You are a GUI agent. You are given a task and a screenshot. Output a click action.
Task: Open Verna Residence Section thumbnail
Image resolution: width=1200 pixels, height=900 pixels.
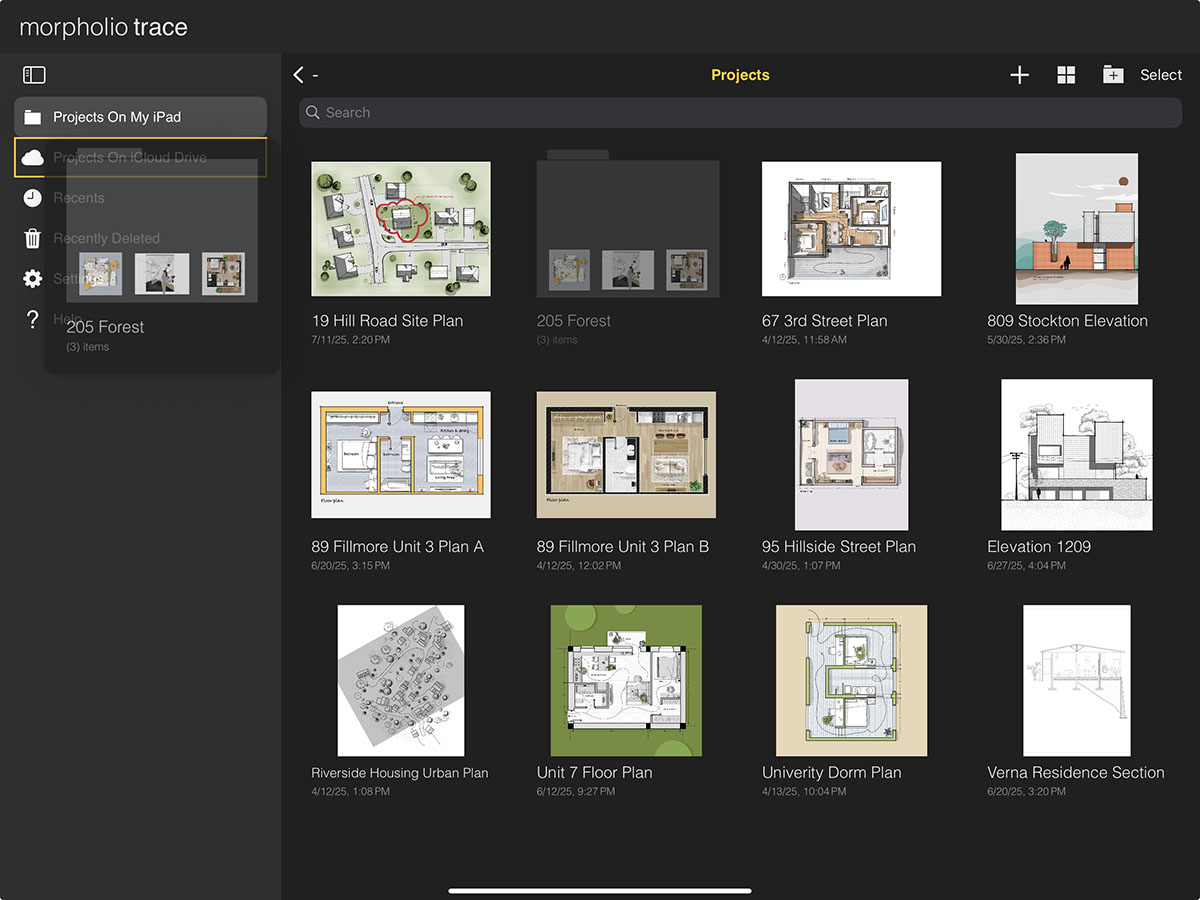[x=1076, y=680]
